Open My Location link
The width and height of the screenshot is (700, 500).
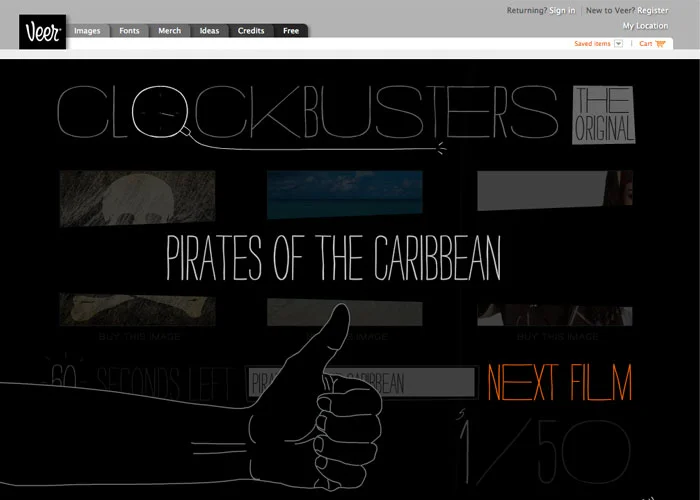[646, 26]
